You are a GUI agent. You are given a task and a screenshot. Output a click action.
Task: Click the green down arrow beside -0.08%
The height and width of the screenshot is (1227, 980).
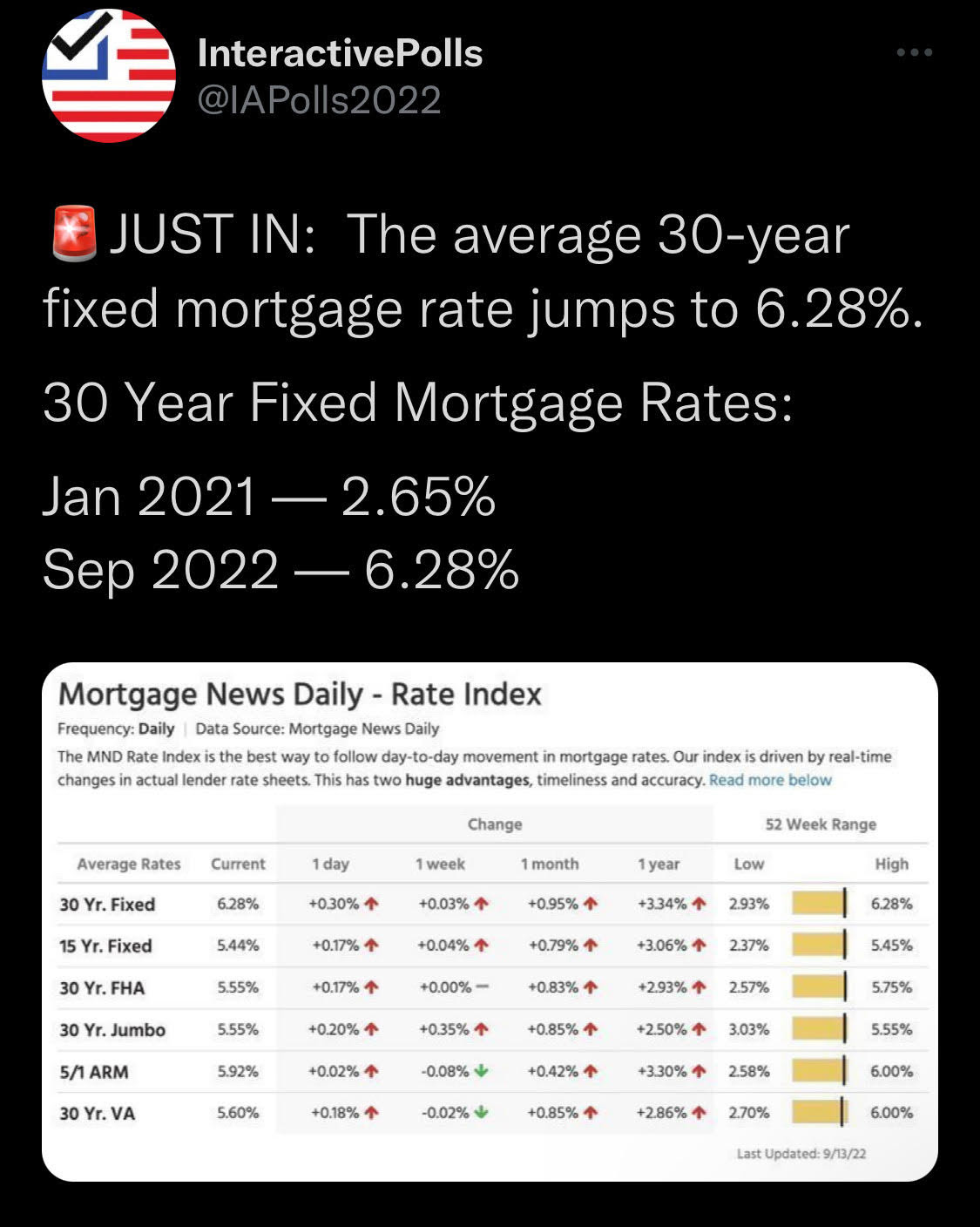click(x=481, y=1071)
